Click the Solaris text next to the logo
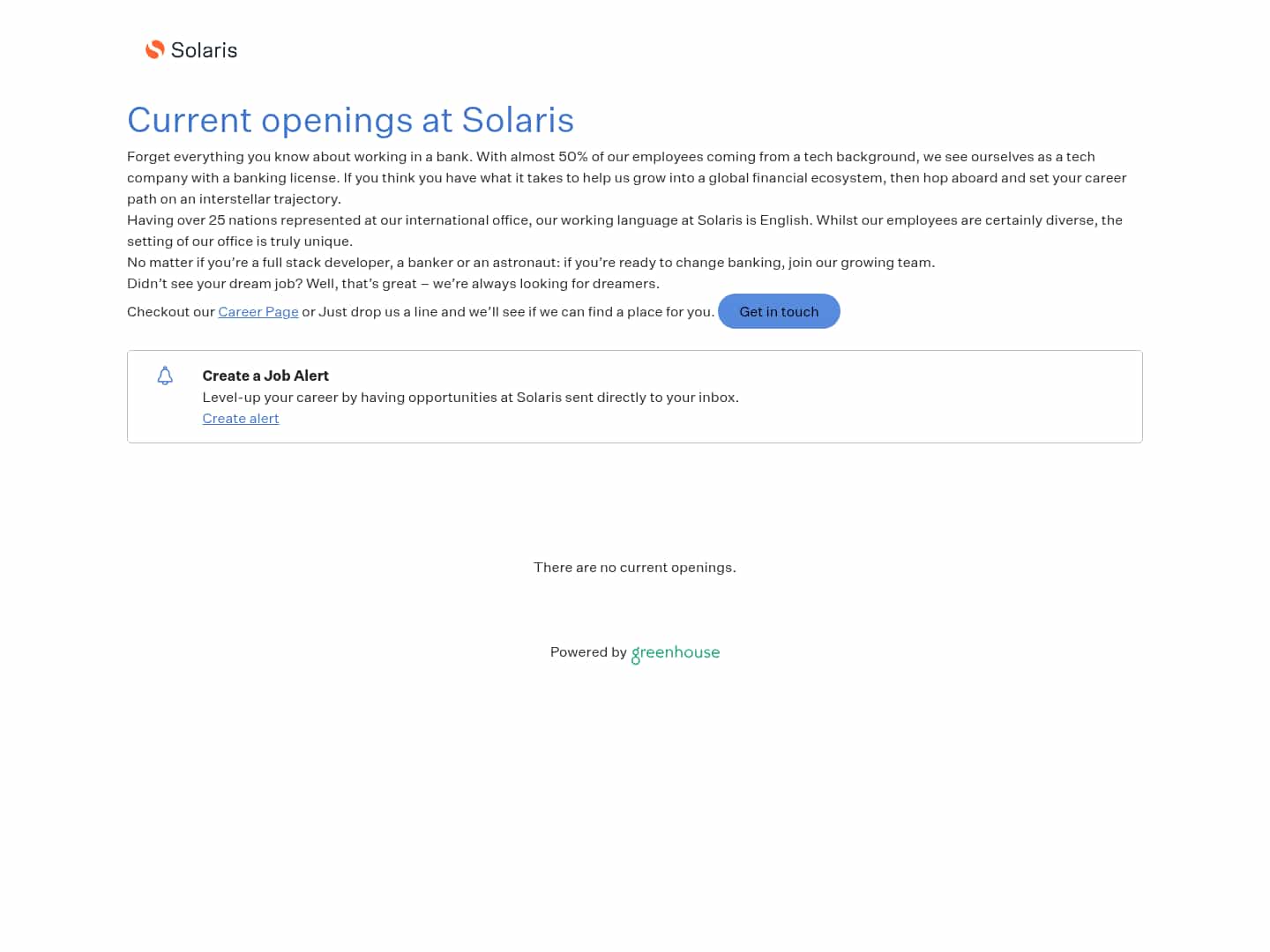This screenshot has height=952, width=1270. pos(205,50)
